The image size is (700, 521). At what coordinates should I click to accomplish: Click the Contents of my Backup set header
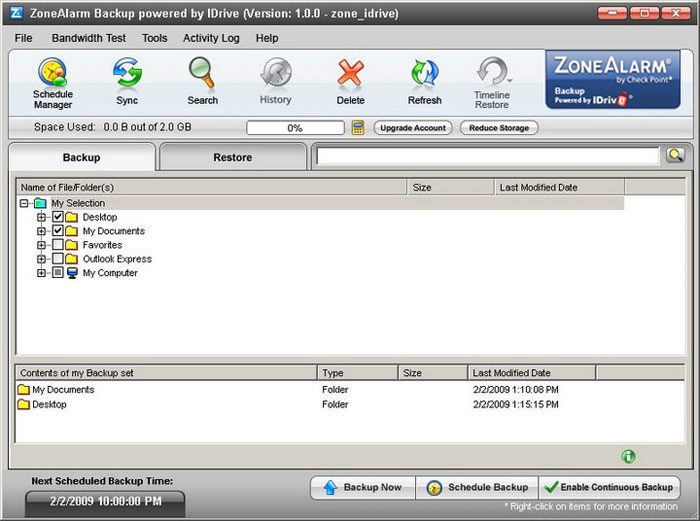[x=167, y=373]
